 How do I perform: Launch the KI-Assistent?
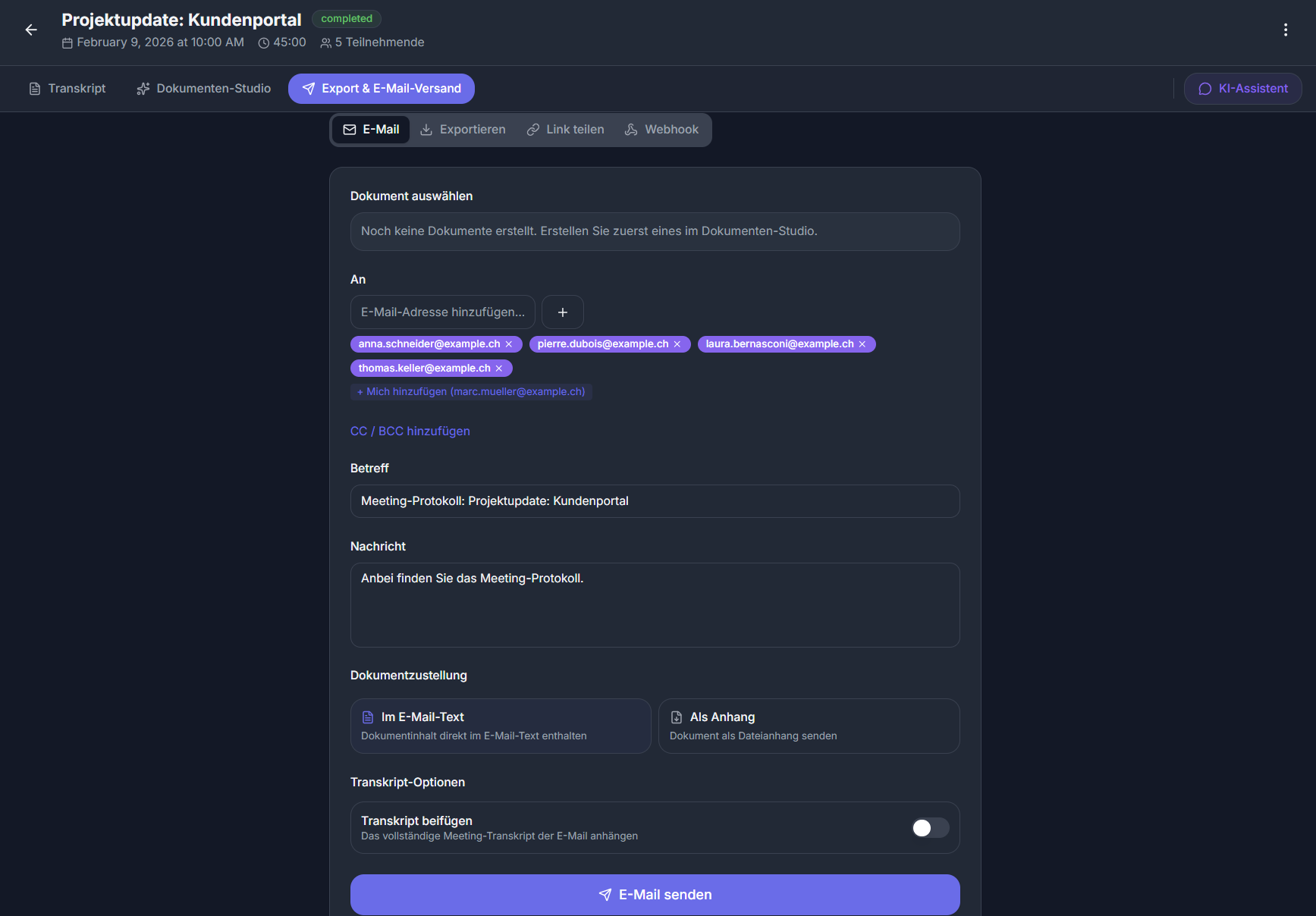(x=1242, y=88)
